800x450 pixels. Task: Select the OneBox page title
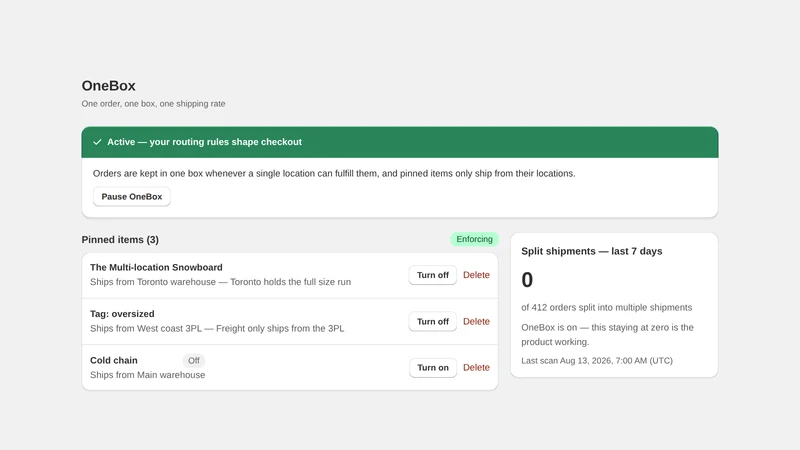point(109,86)
